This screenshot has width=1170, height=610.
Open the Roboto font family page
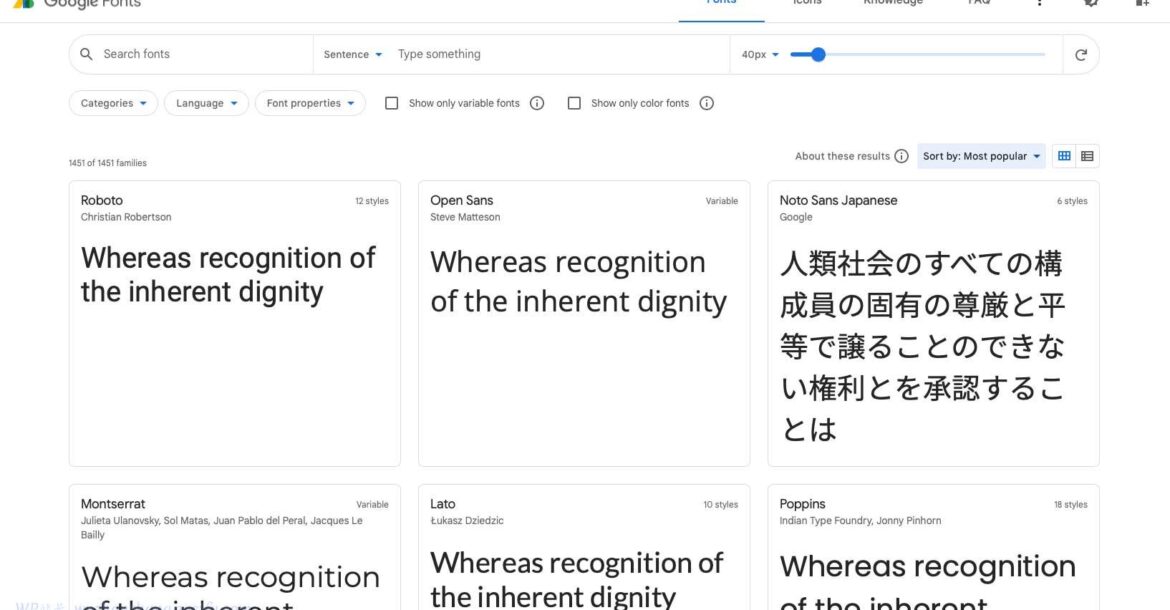click(101, 200)
